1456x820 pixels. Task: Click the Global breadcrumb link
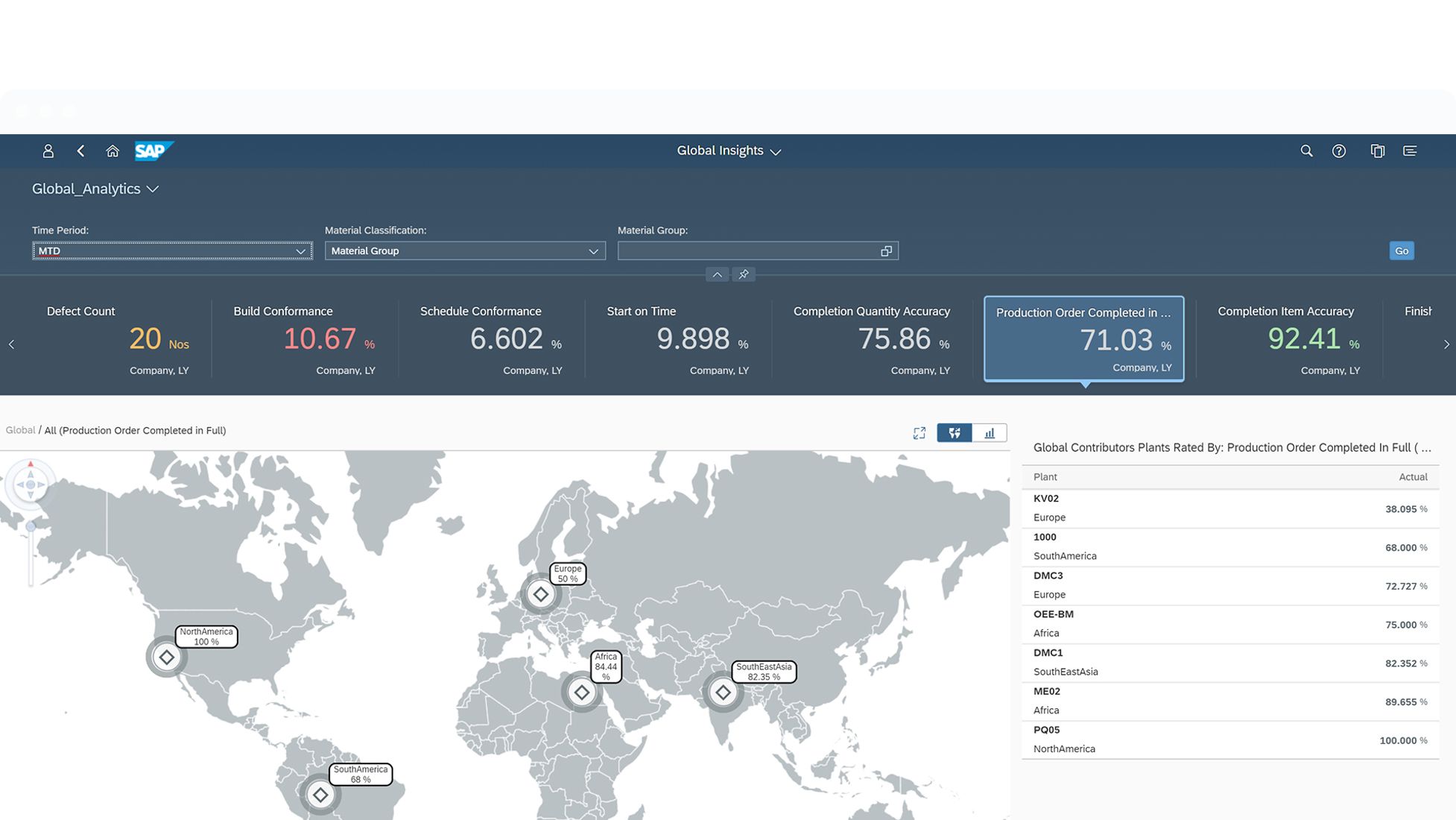pos(20,430)
